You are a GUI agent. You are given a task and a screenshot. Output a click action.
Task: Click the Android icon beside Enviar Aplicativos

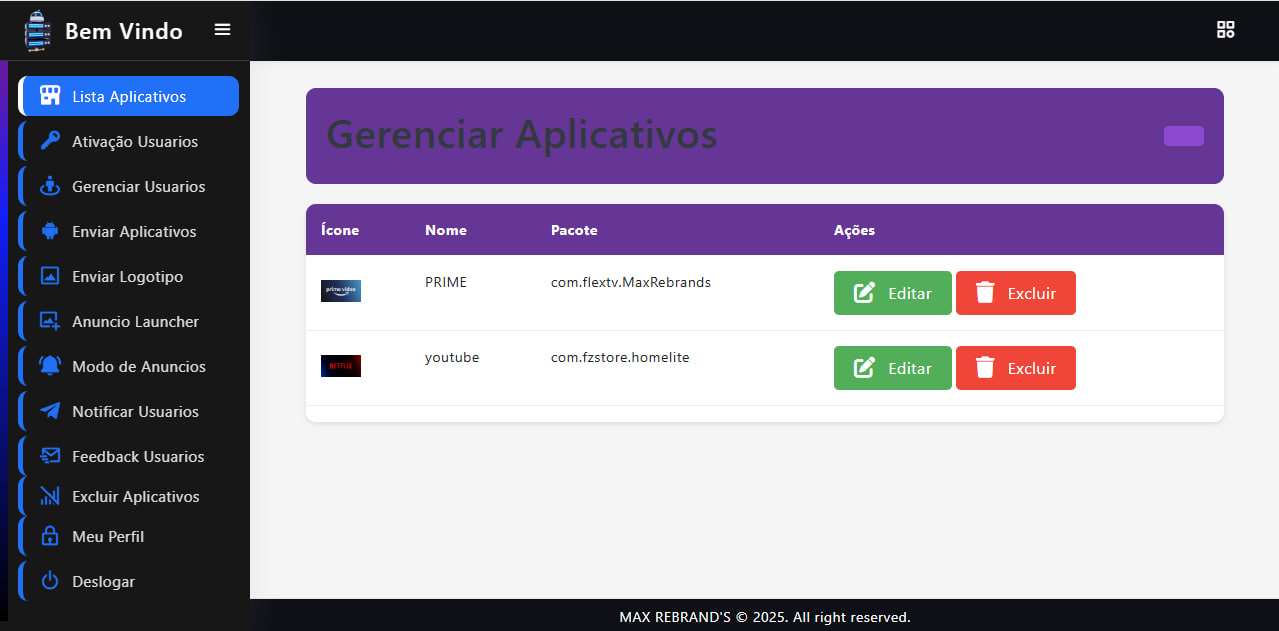(50, 231)
